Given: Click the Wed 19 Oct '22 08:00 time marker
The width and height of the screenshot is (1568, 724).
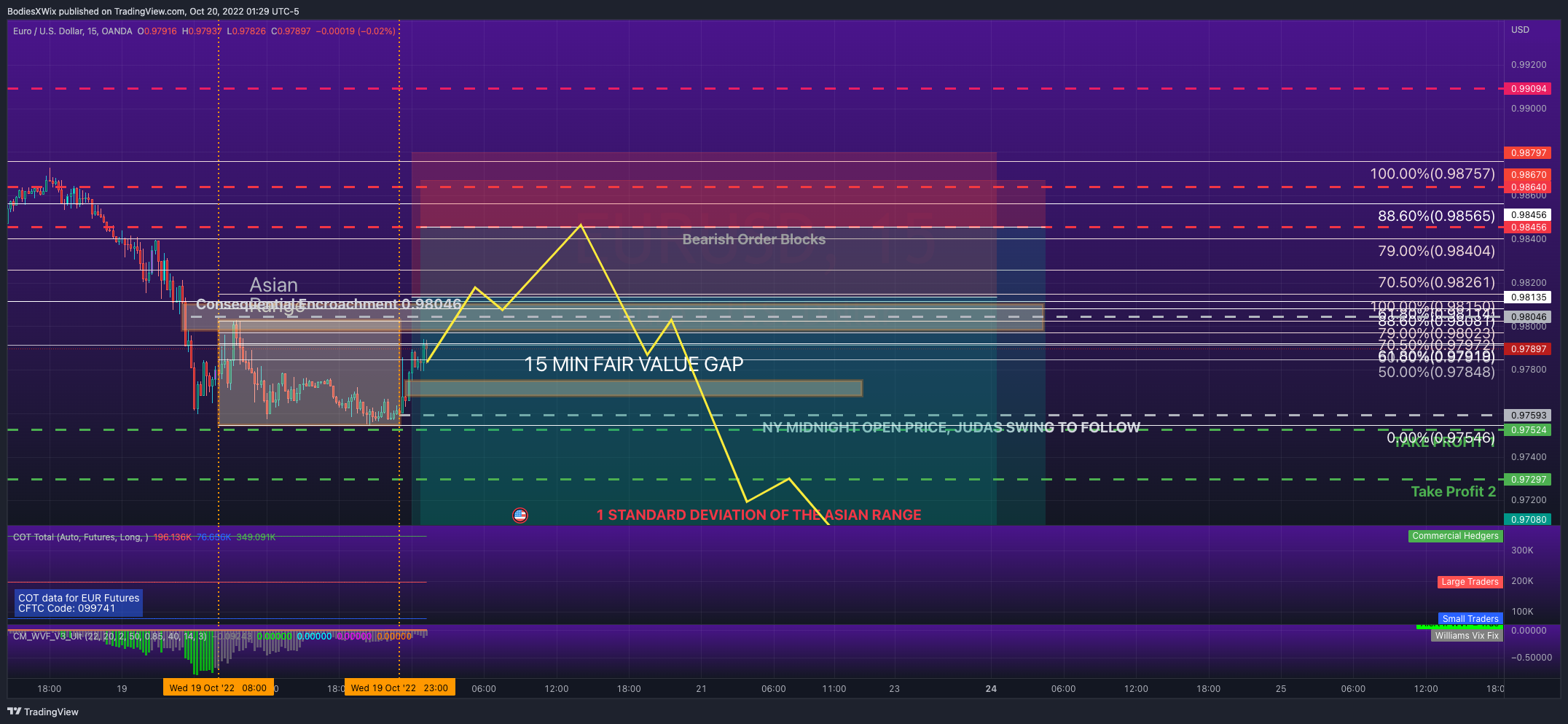Looking at the screenshot, I should 218,688.
